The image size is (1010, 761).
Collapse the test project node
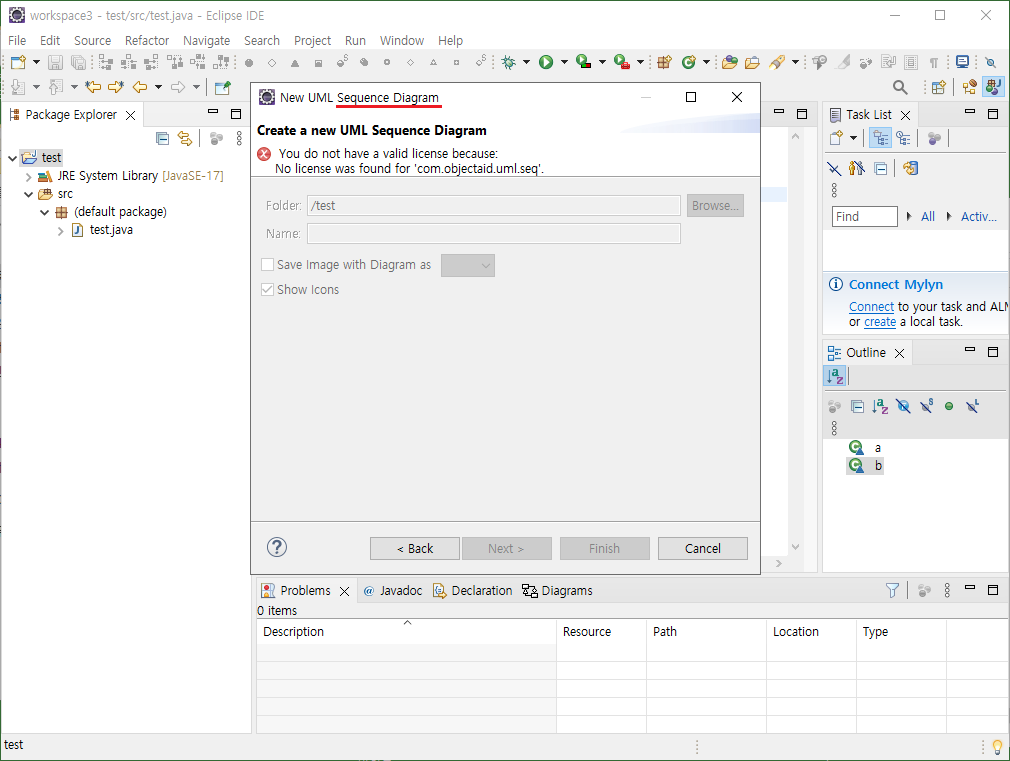coord(13,158)
